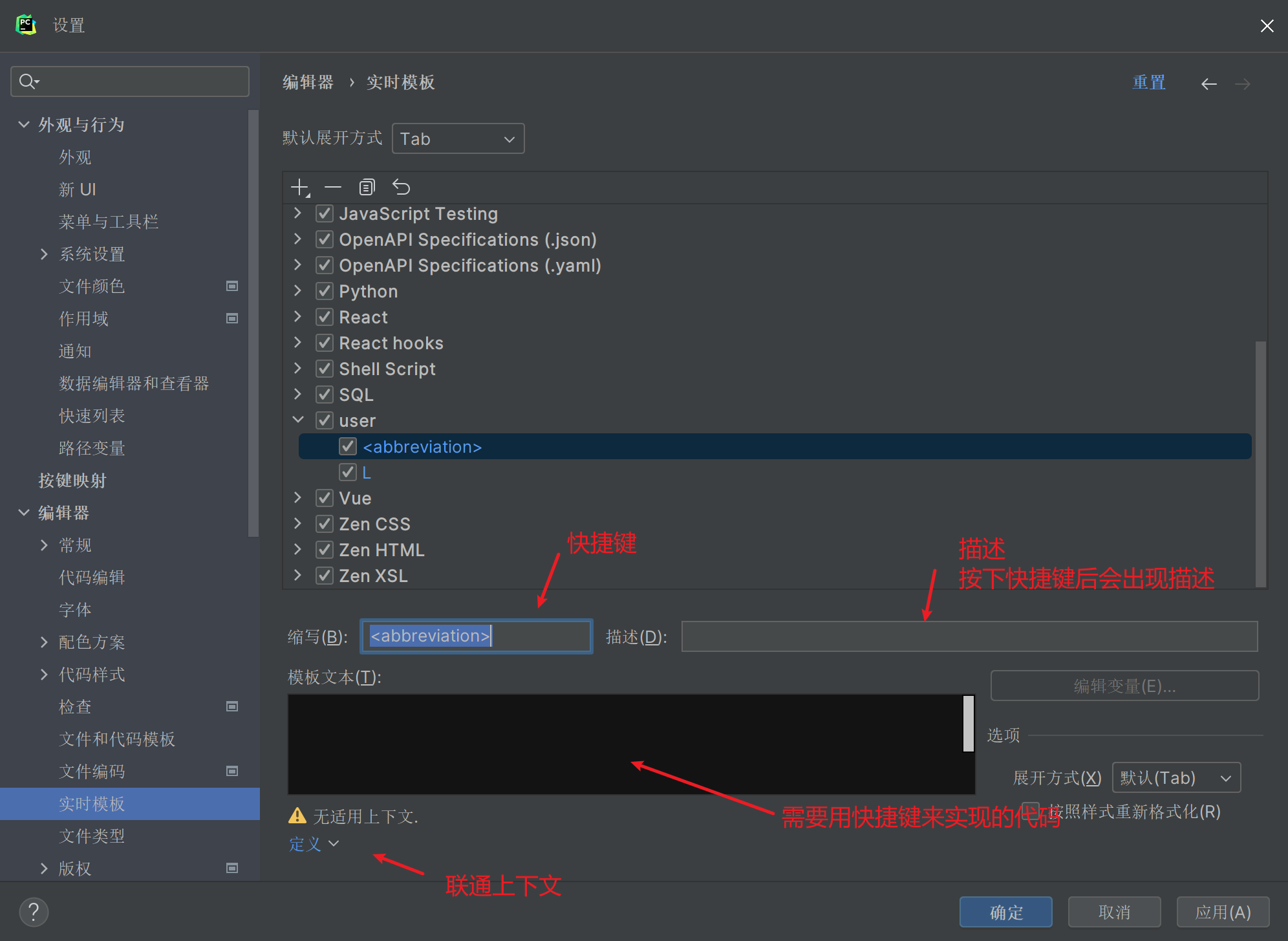Click the 缩写 abbreviation input field
This screenshot has height=941, width=1288.
[477, 636]
